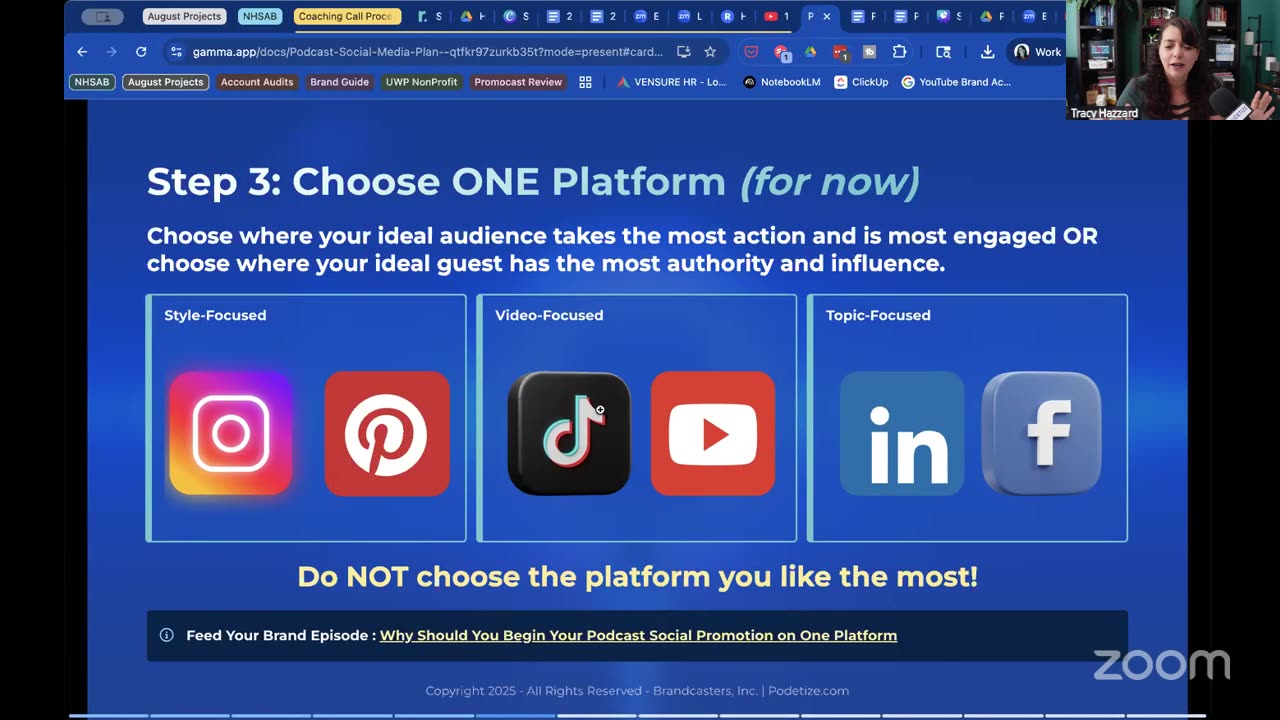Viewport: 1280px width, 720px height.
Task: Open the round red extension with badge
Action: 781,52
